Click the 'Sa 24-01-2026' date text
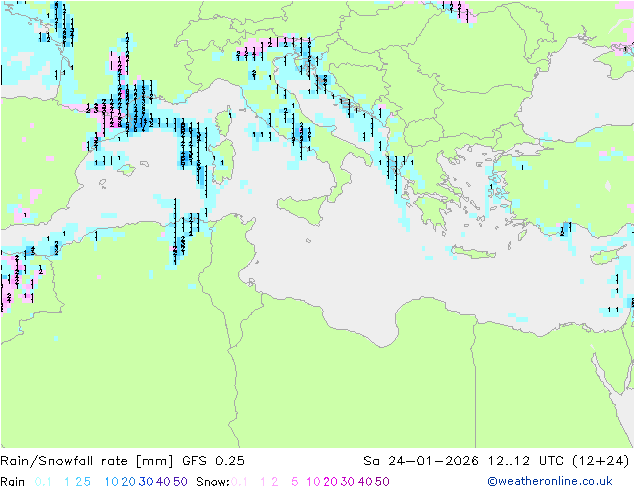Screen dimensions: 634x490 pos(421,461)
